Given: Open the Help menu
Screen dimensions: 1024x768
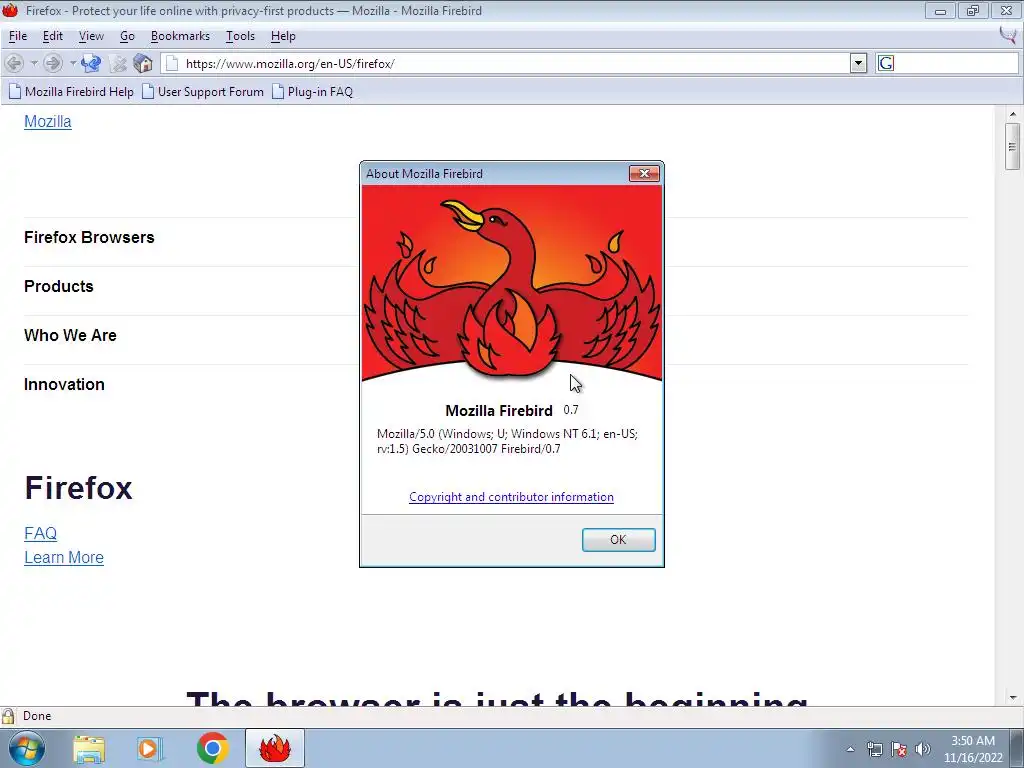Looking at the screenshot, I should tap(283, 36).
